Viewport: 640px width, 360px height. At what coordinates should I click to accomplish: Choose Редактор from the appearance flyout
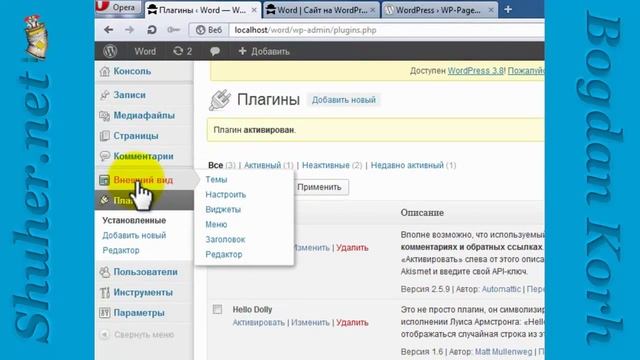click(x=224, y=254)
